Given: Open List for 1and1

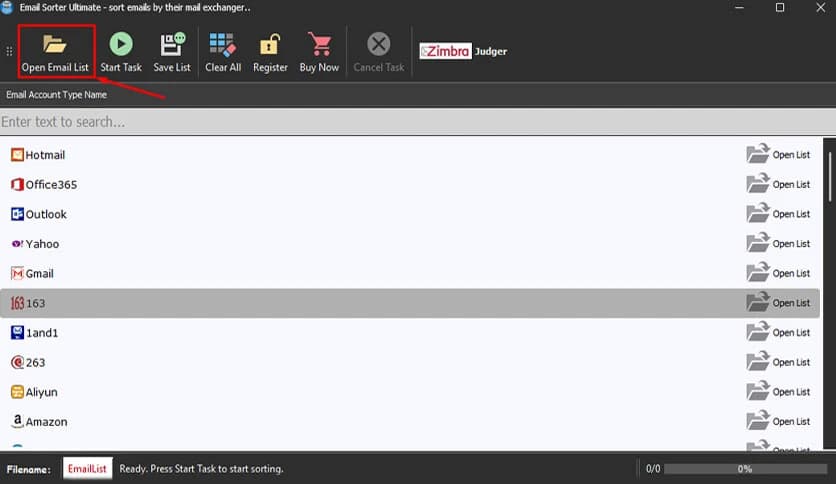Looking at the screenshot, I should pos(778,332).
